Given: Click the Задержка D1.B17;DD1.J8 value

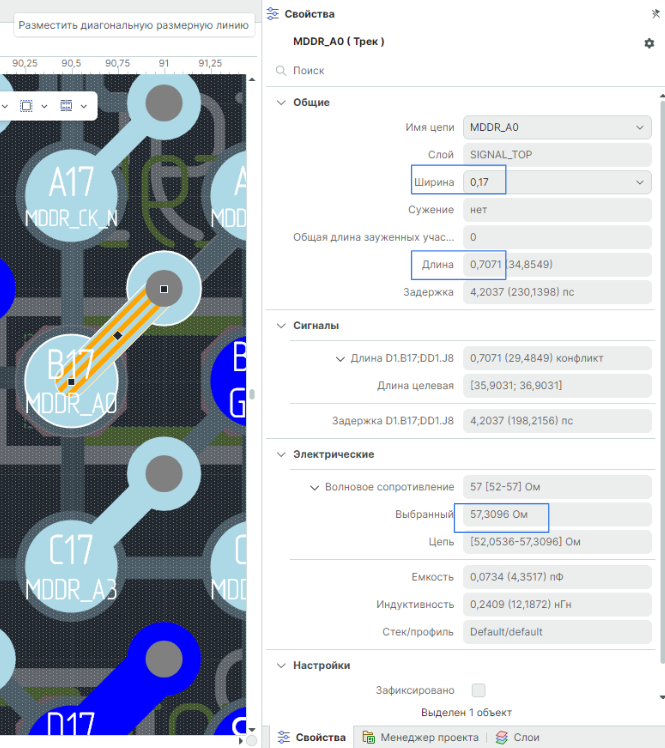Looking at the screenshot, I should pos(557,421).
